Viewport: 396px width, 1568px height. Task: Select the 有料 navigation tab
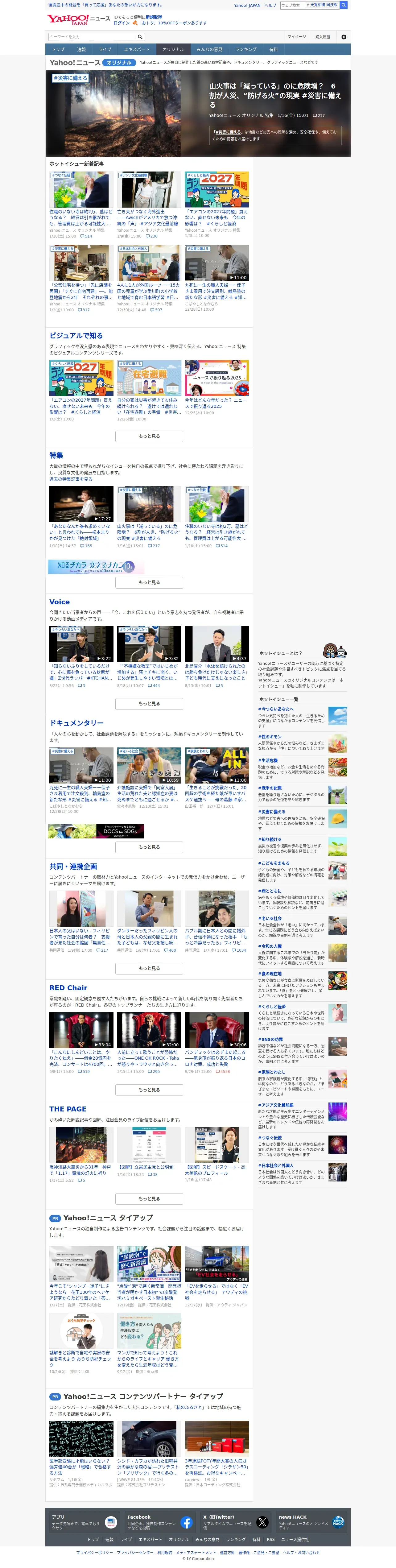[x=274, y=49]
